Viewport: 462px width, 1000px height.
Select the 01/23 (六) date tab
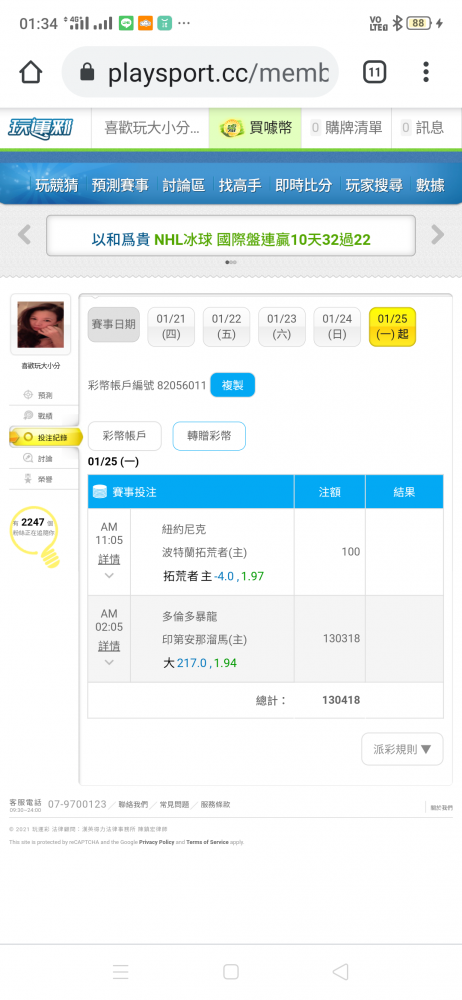282,327
